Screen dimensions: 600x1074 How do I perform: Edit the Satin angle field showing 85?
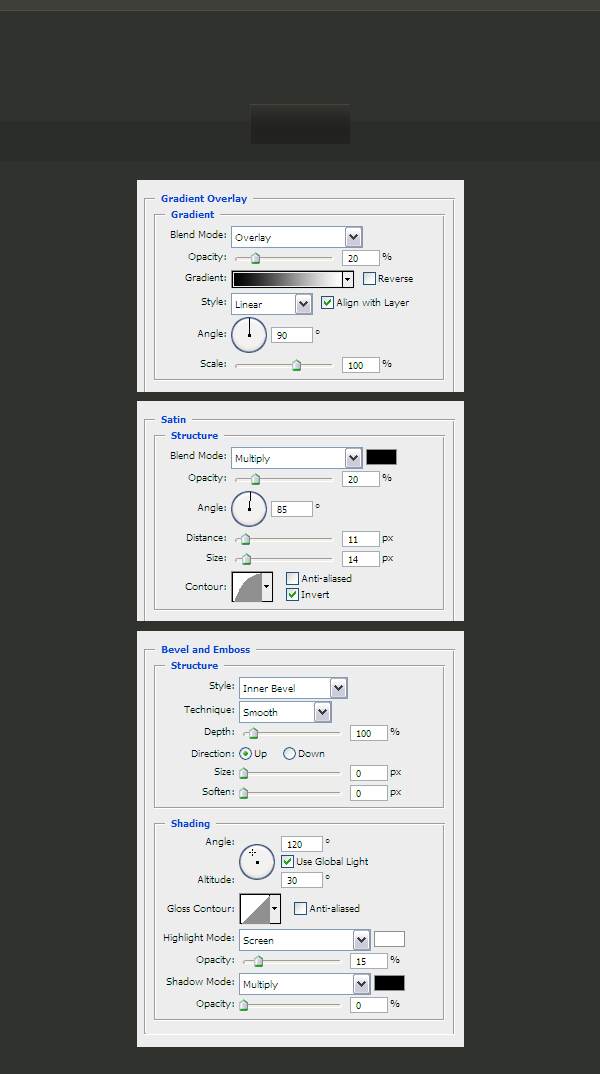point(292,509)
